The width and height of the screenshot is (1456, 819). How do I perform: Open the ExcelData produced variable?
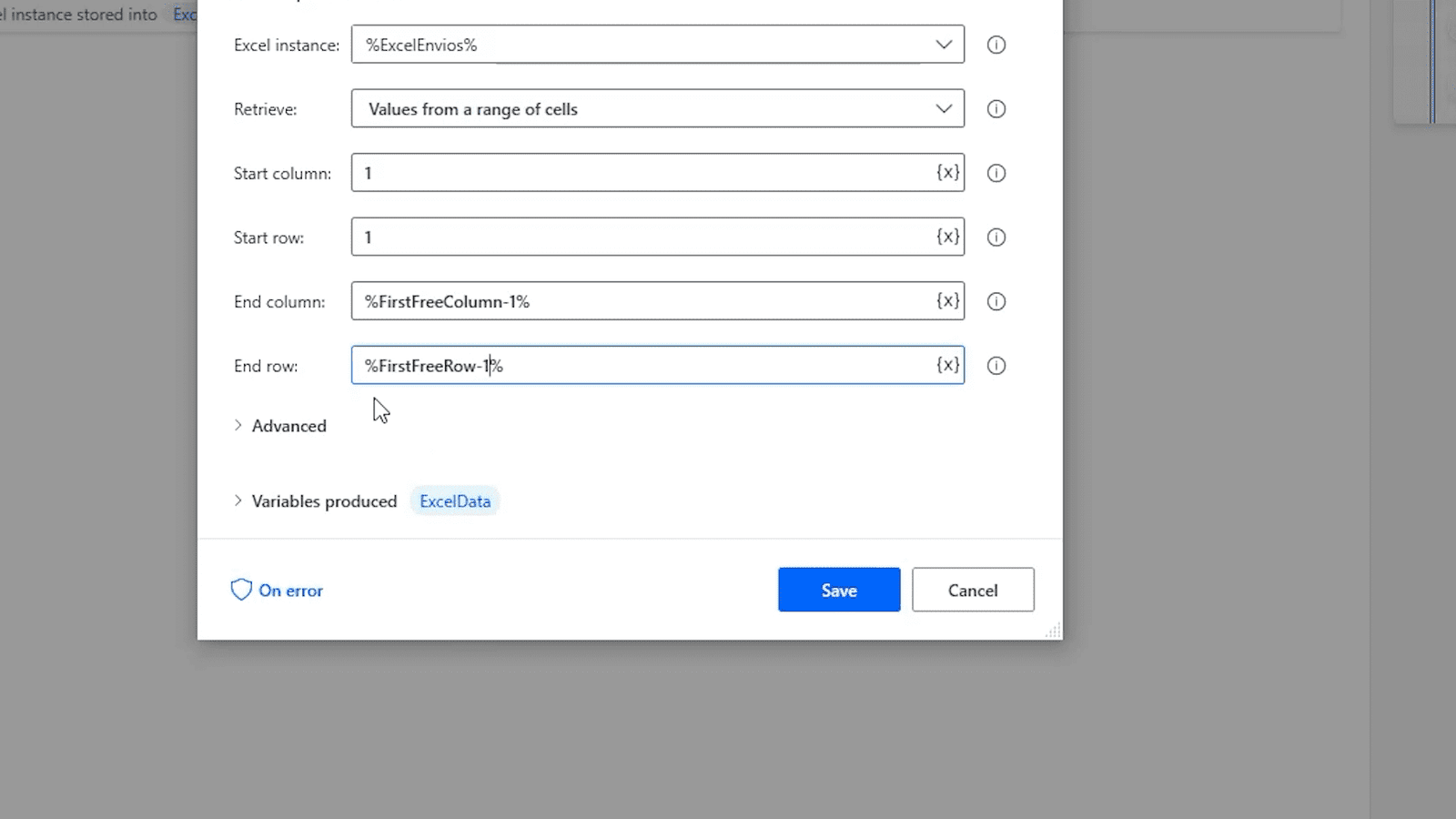(454, 500)
